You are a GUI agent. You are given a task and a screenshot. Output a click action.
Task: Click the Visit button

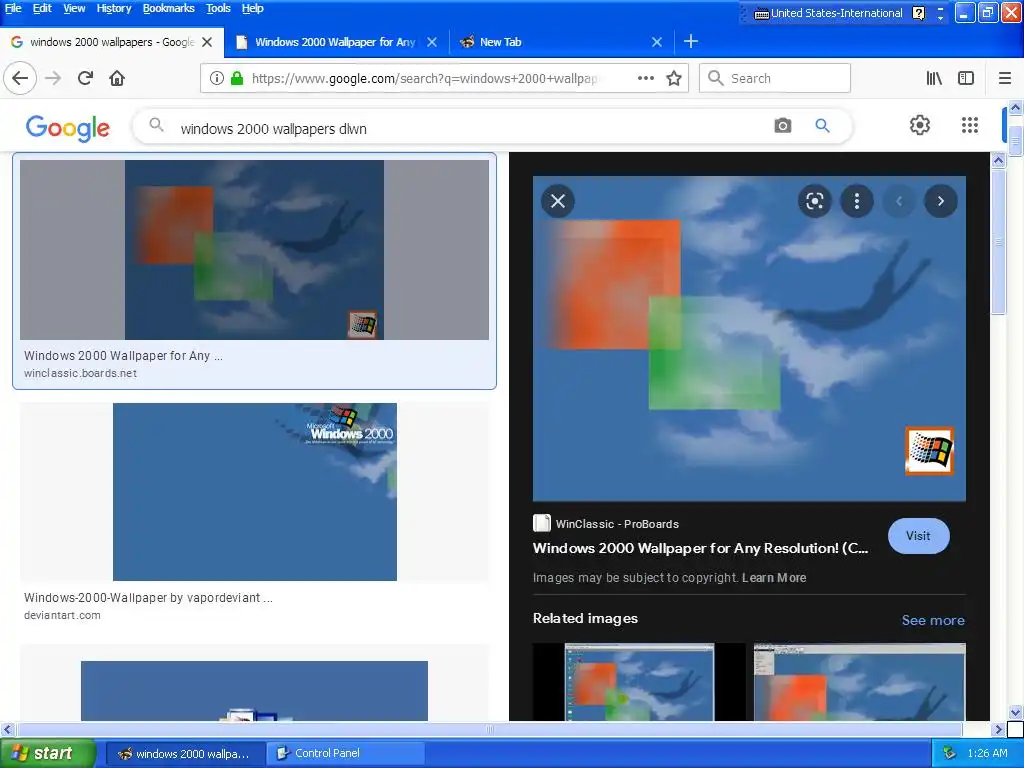coord(918,536)
